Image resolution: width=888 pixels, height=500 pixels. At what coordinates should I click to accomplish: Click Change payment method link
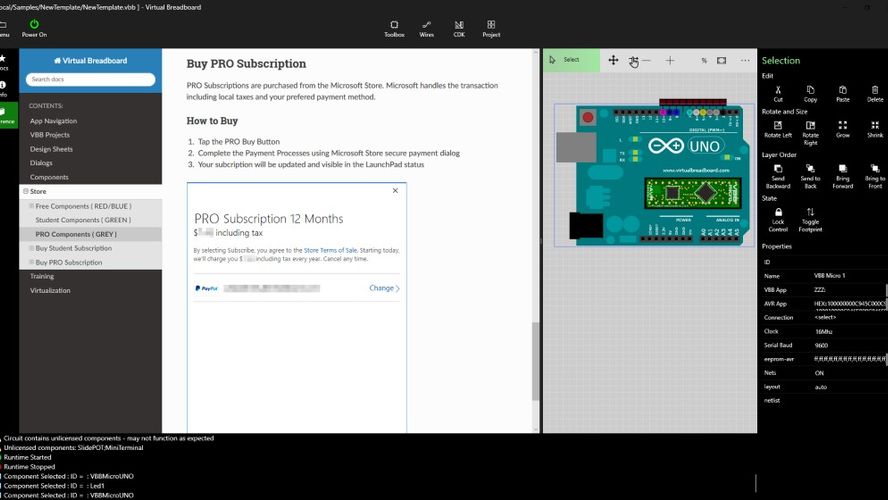(385, 288)
